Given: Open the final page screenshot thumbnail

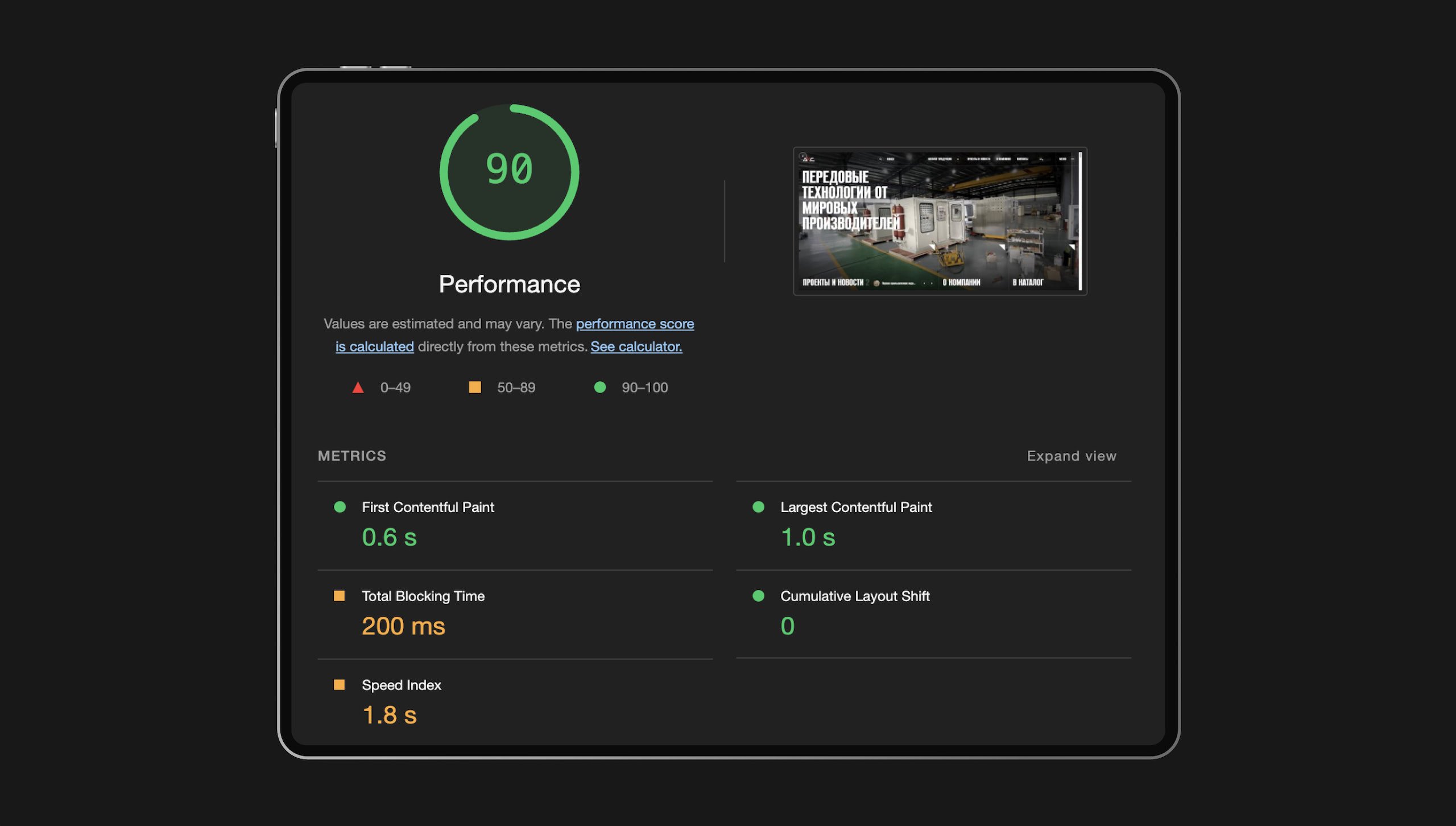Looking at the screenshot, I should (x=940, y=221).
